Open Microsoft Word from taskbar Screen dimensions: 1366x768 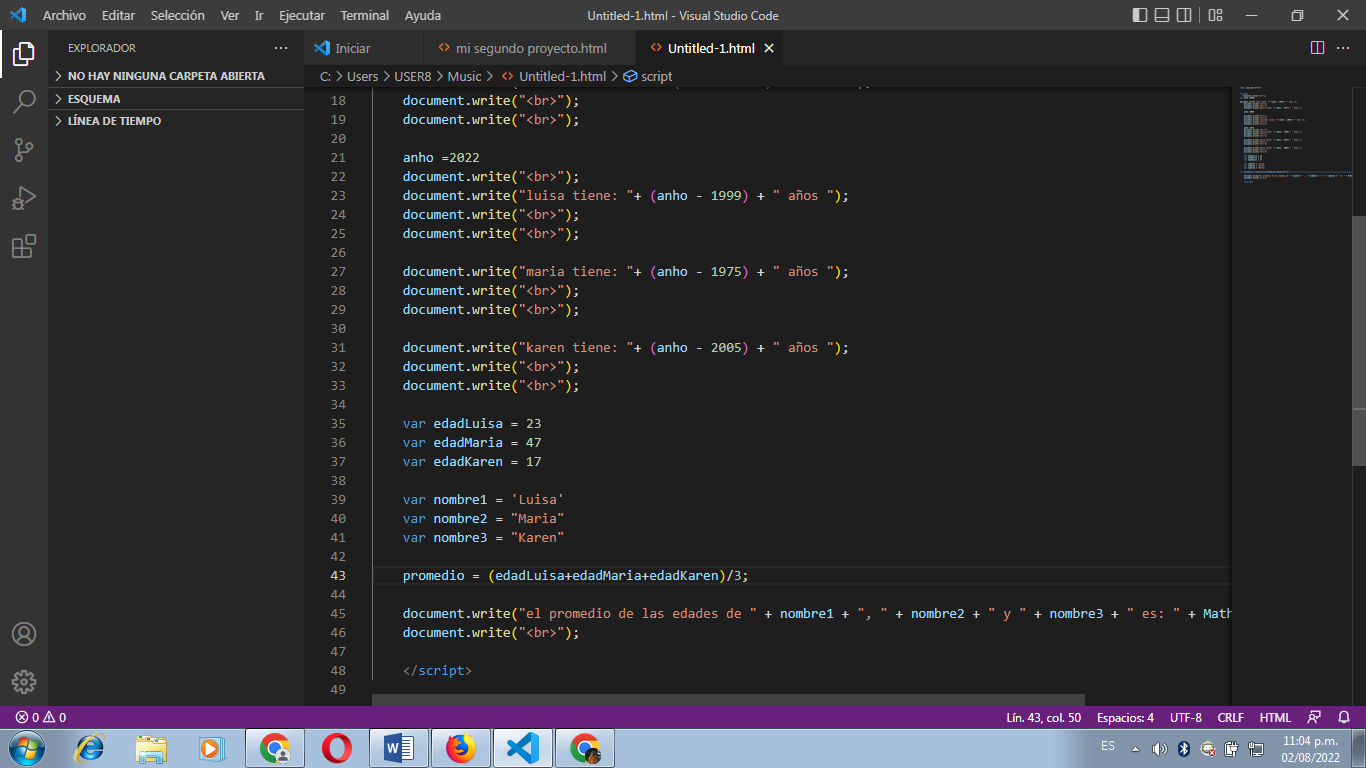coord(398,748)
